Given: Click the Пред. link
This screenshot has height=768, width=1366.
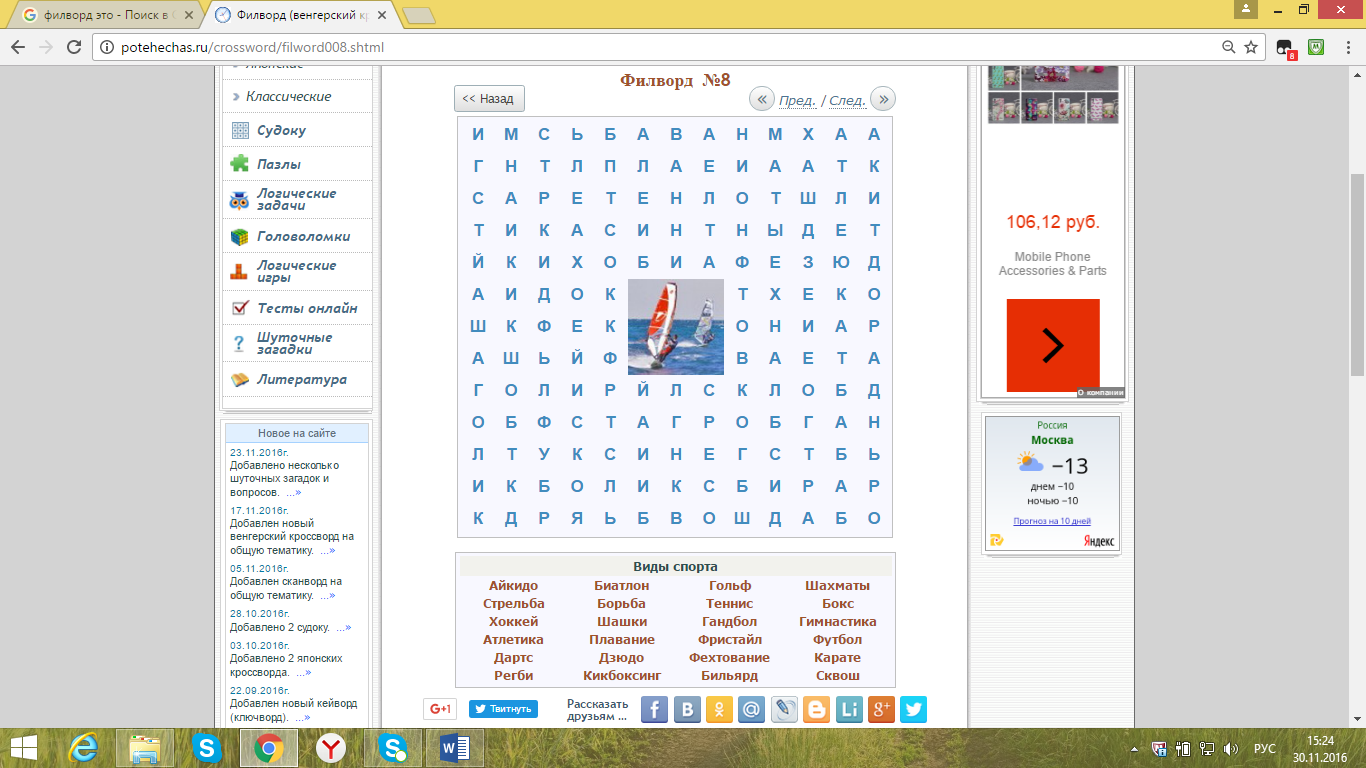Looking at the screenshot, I should pos(797,100).
